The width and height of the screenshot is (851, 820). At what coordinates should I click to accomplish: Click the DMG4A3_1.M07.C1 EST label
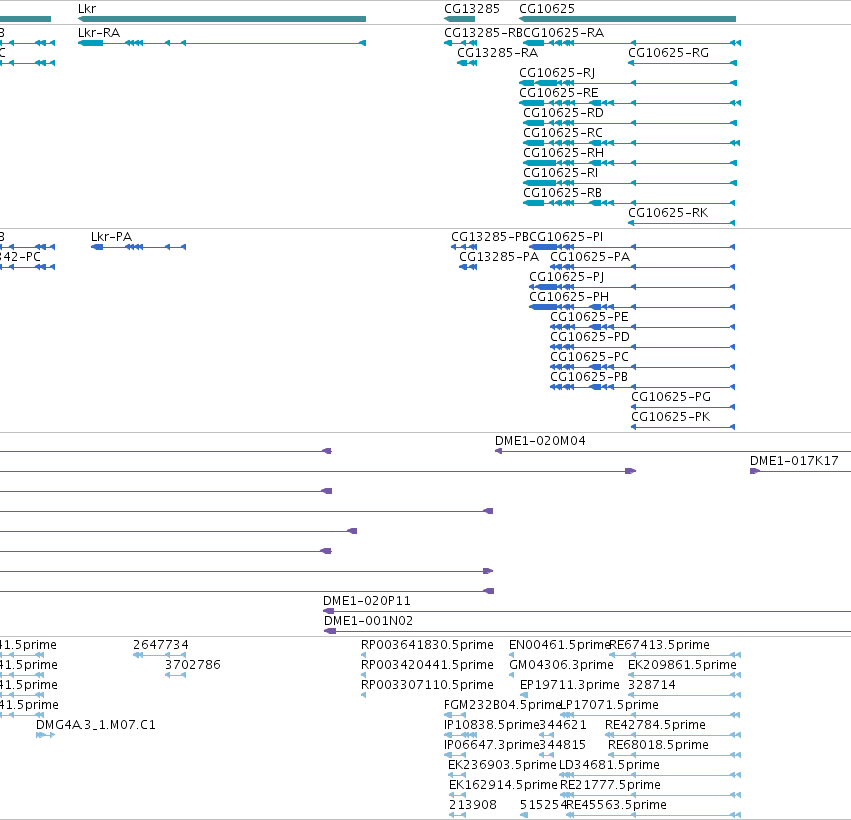click(x=96, y=725)
